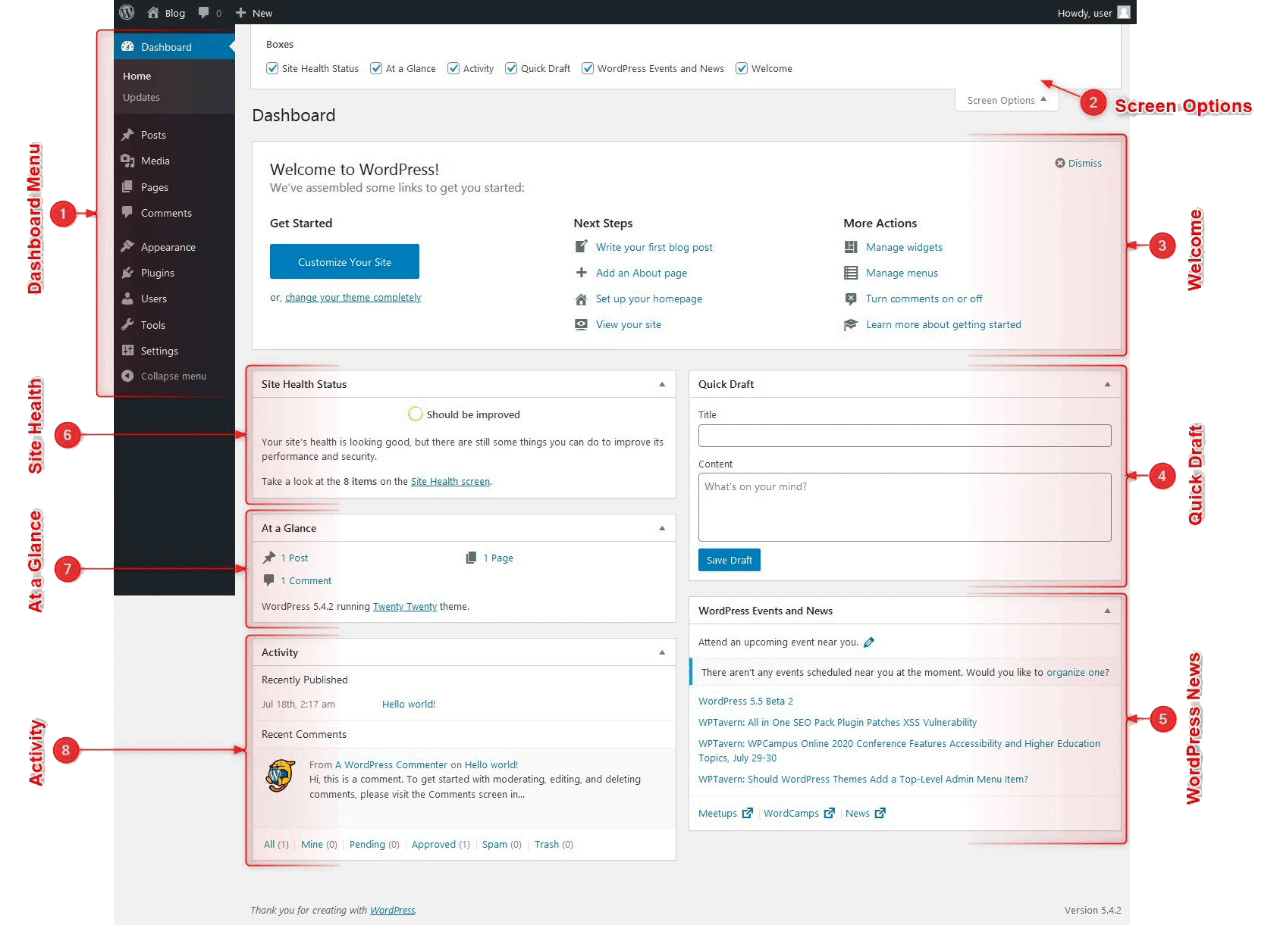Viewport: 1280px width, 925px height.
Task: Click the 1 Page icon in At a Glance
Action: (x=471, y=558)
